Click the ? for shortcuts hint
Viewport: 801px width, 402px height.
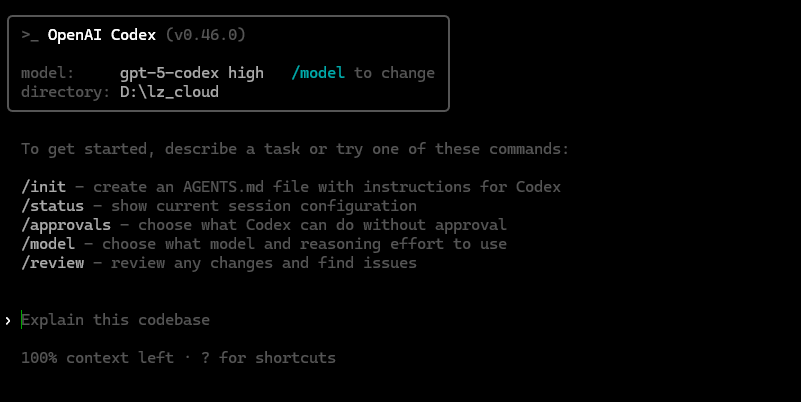point(277,358)
